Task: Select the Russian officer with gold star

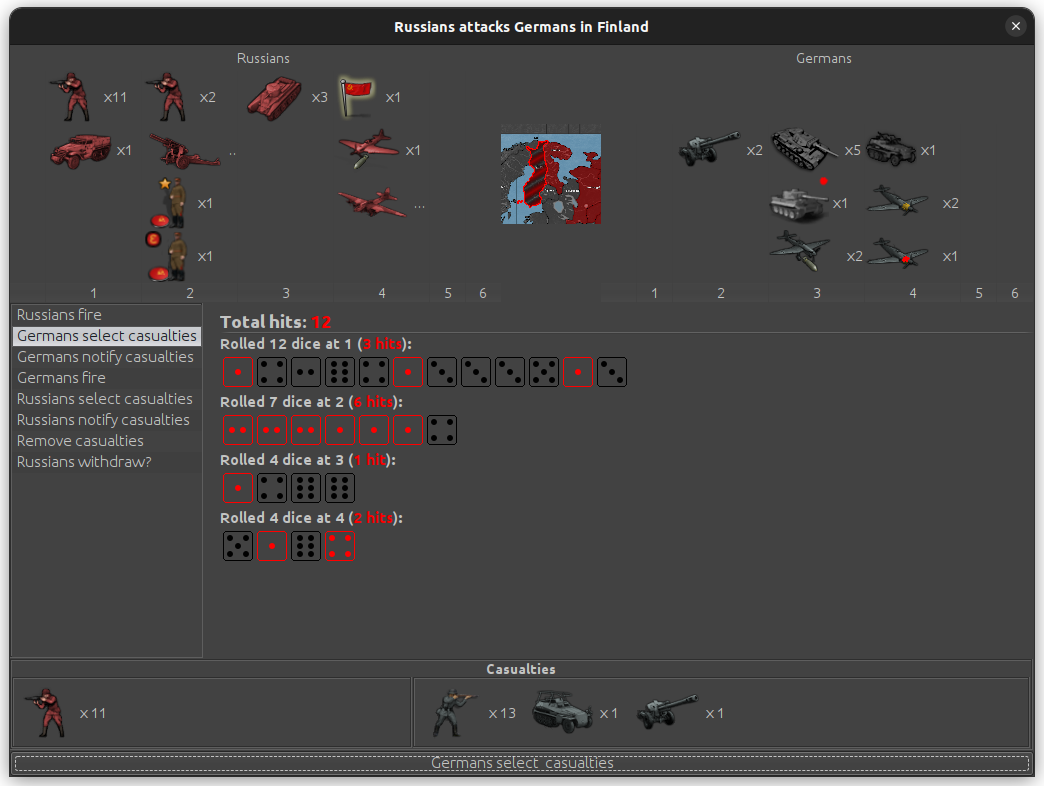Action: click(x=172, y=203)
